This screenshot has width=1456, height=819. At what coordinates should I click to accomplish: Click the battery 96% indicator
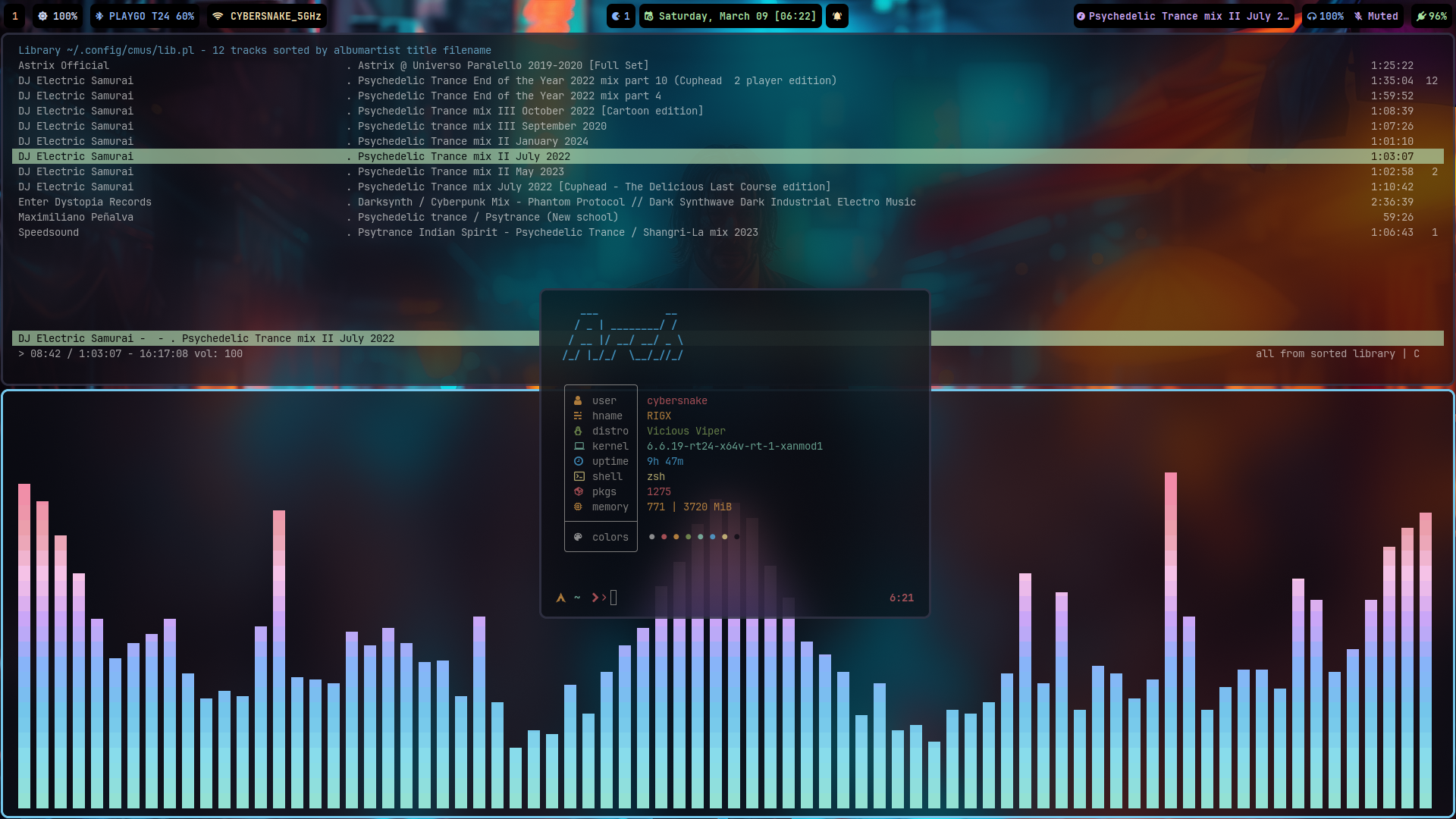click(1432, 16)
